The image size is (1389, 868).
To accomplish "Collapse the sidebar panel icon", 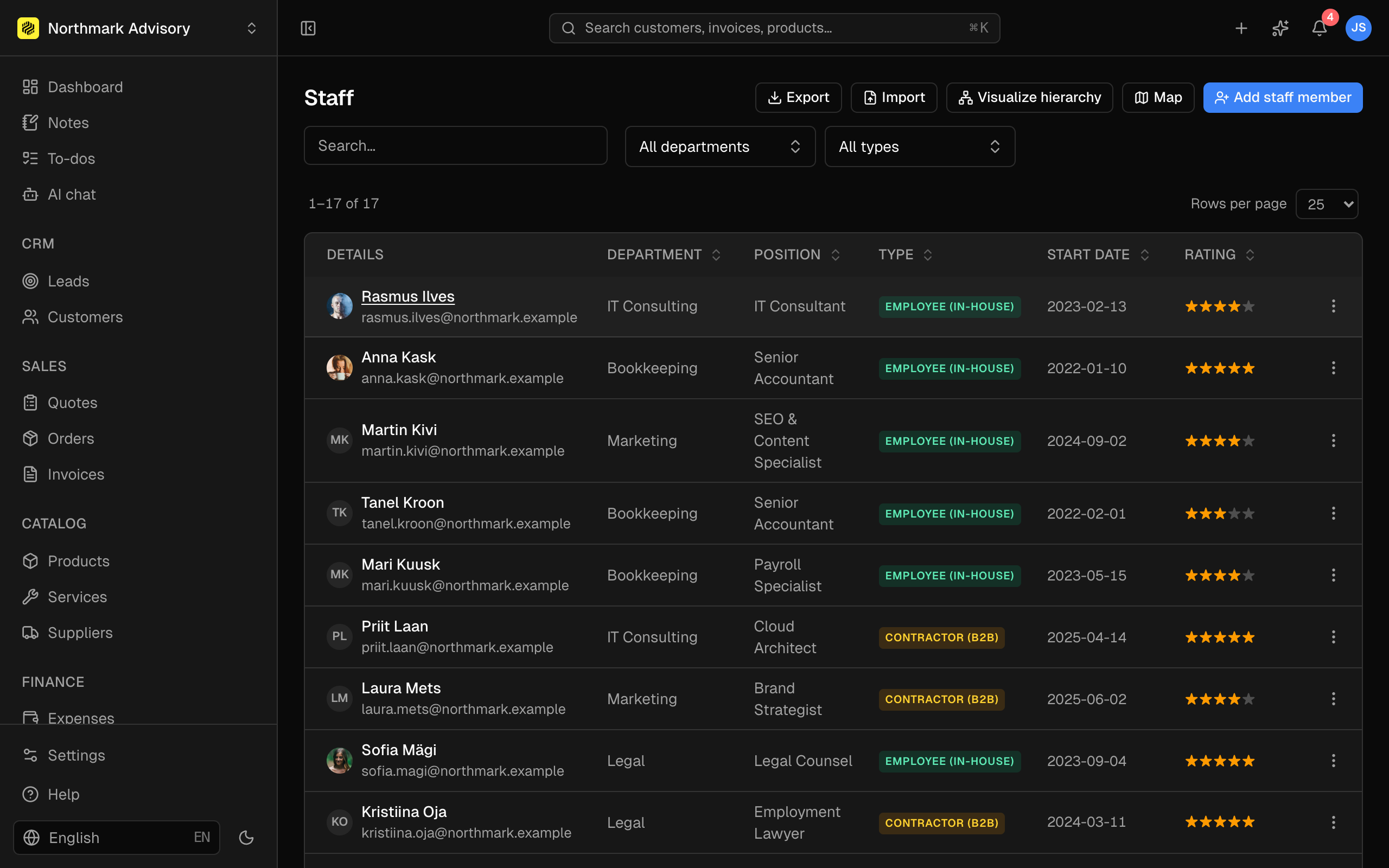I will click(308, 28).
